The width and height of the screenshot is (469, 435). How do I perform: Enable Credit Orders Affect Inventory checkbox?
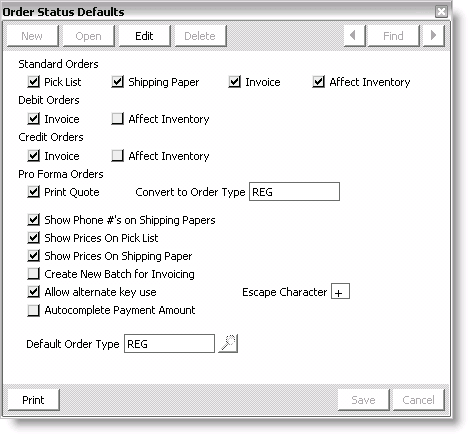pos(117,156)
